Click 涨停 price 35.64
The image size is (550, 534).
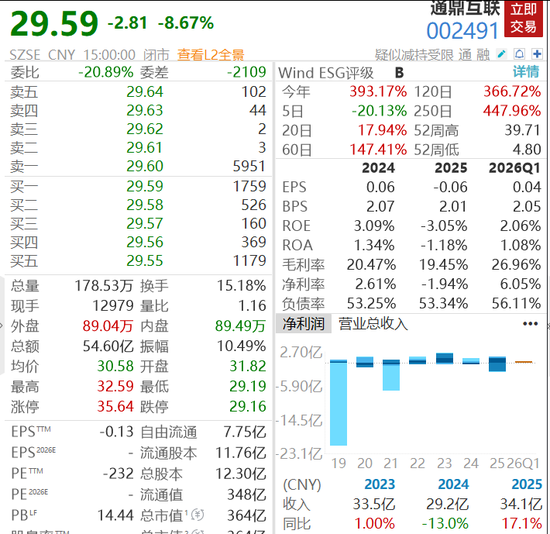pos(115,407)
